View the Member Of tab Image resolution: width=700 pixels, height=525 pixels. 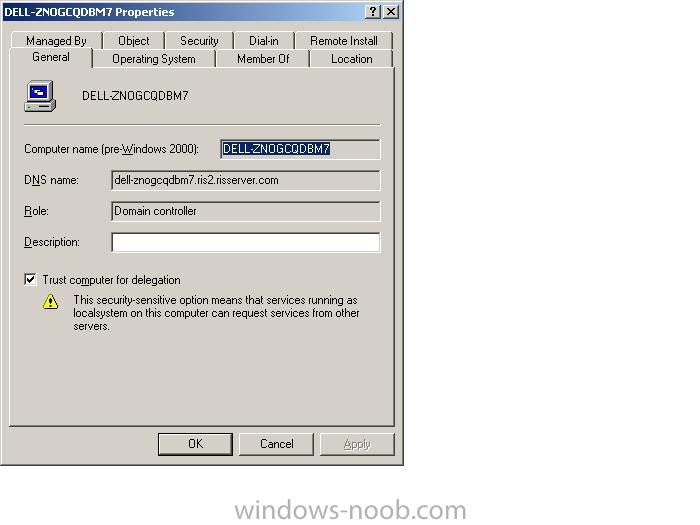(263, 59)
